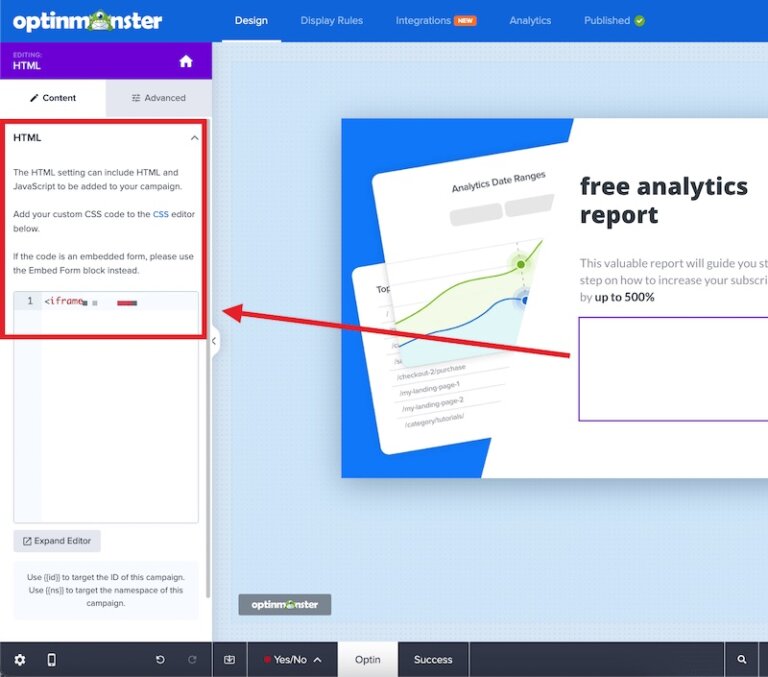This screenshot has width=768, height=677.
Task: Click line number 1 in code gutter
Action: 30,301
